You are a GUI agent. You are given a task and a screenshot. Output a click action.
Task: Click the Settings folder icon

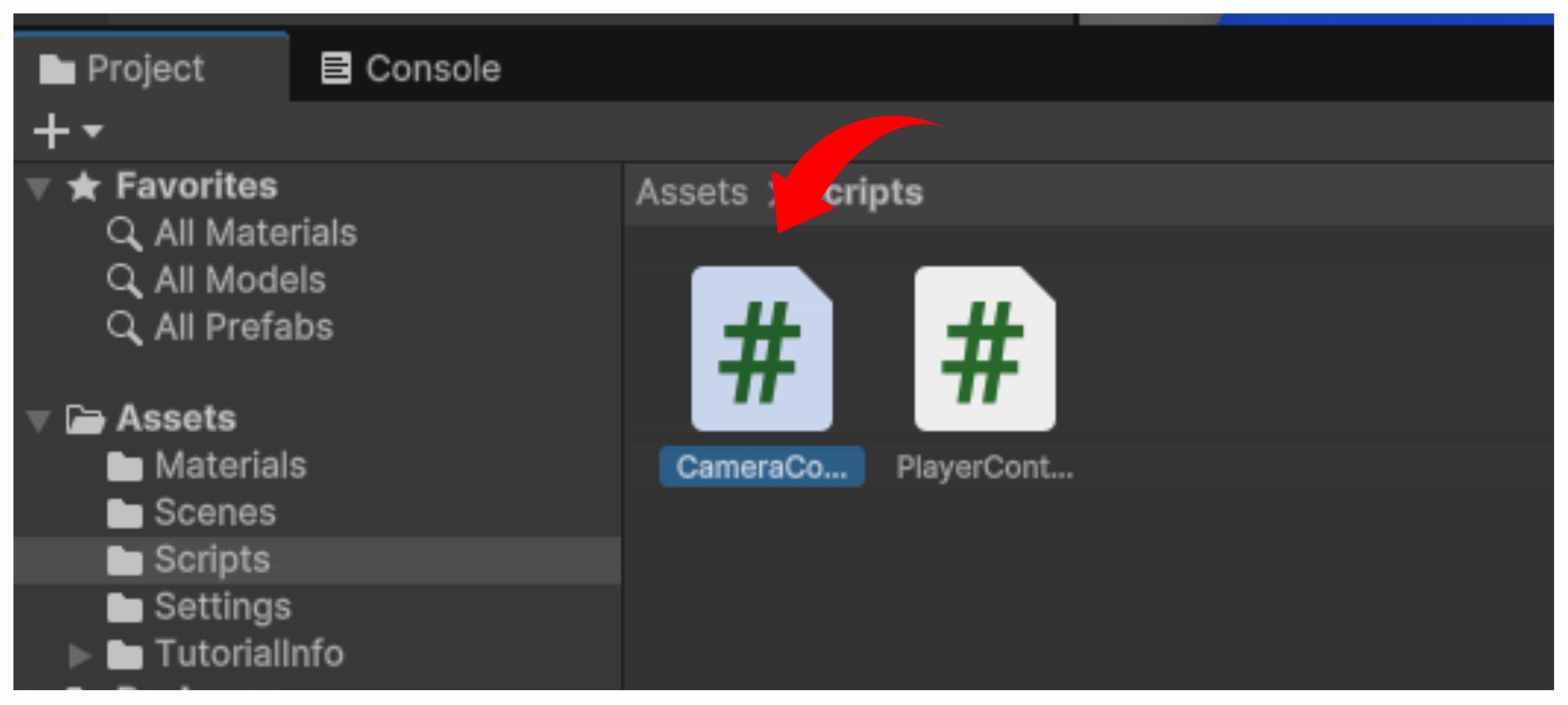[x=124, y=607]
